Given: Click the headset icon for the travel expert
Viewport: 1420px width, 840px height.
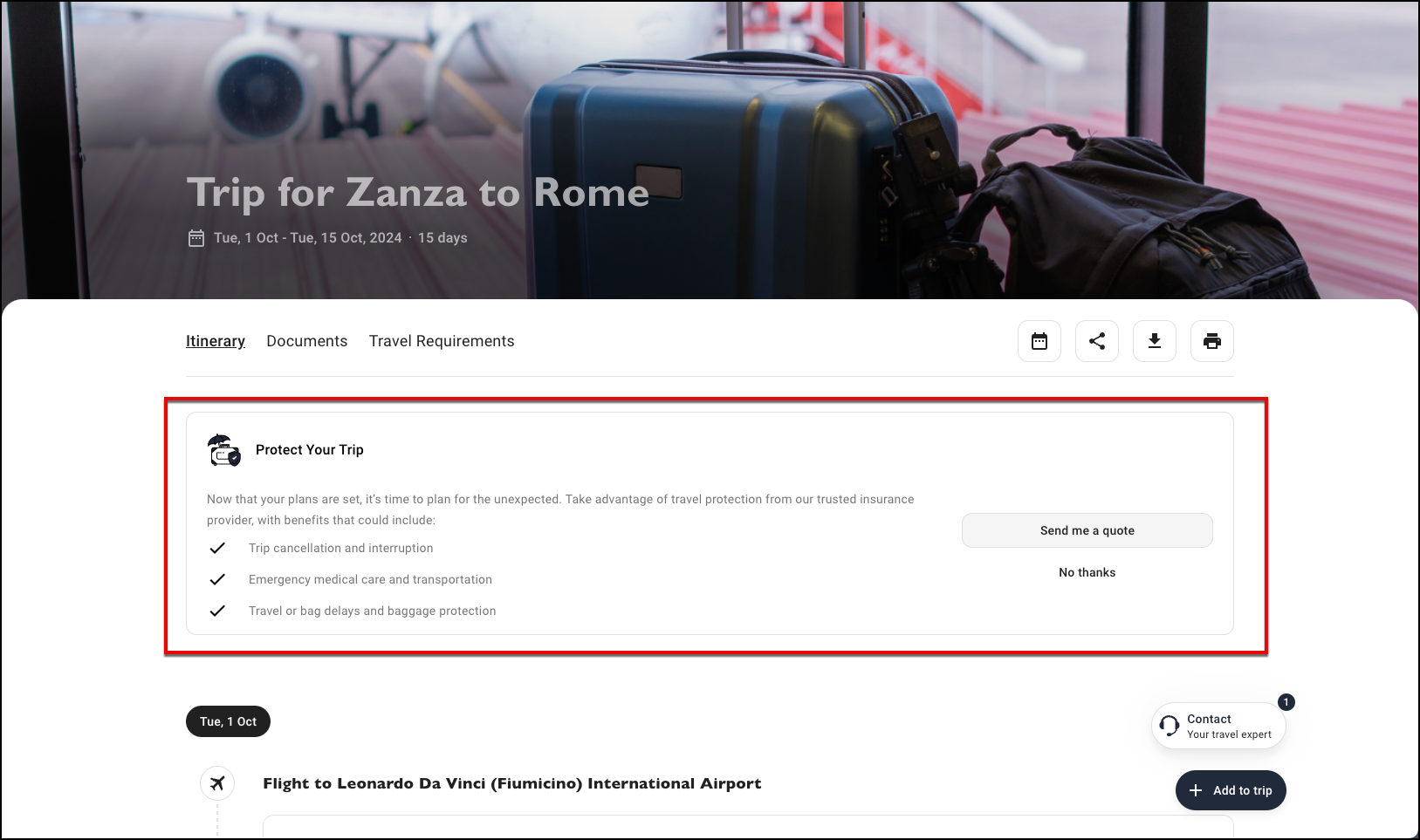Looking at the screenshot, I should [x=1170, y=726].
